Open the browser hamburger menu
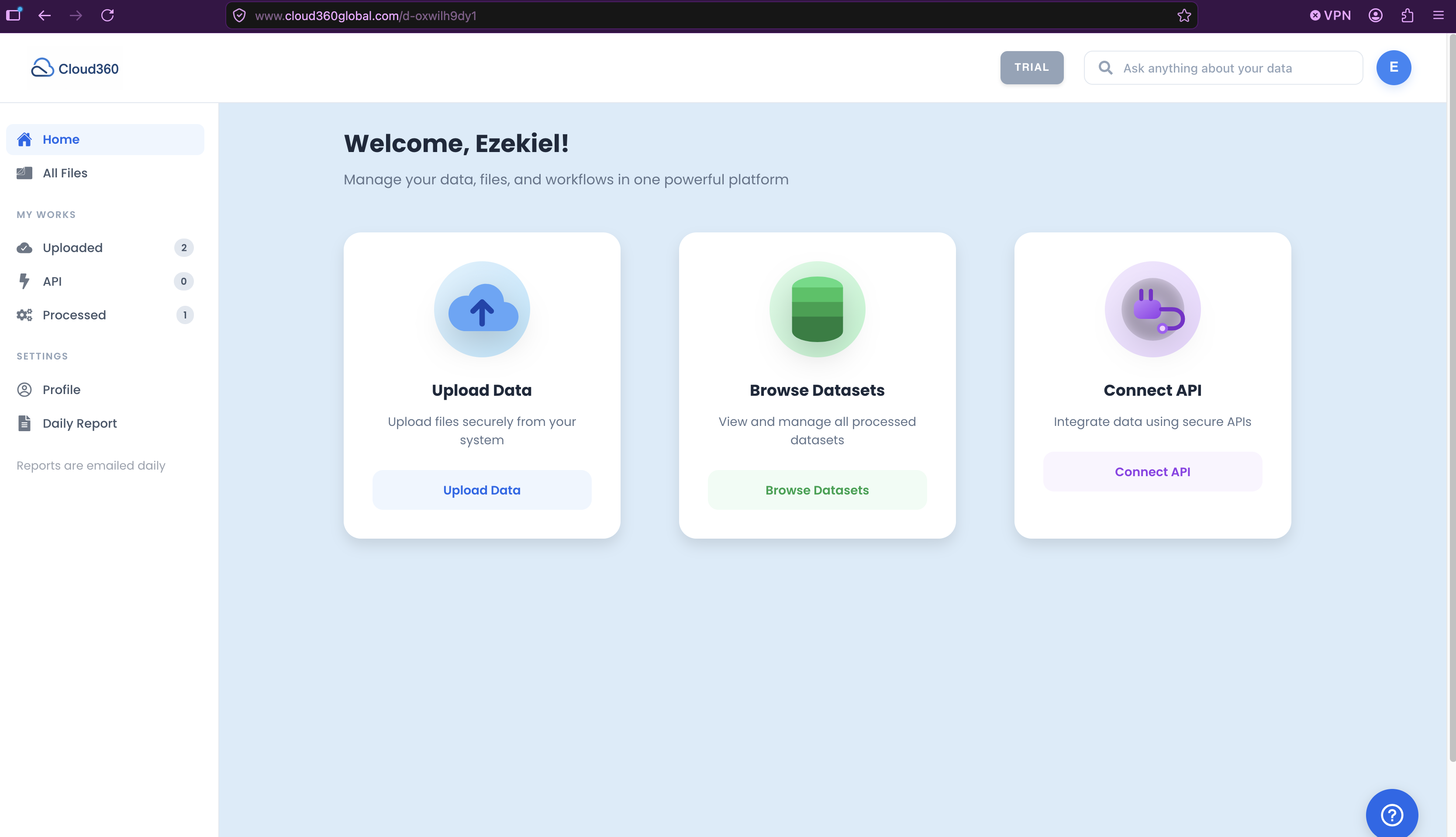This screenshot has height=837, width=1456. click(1439, 15)
